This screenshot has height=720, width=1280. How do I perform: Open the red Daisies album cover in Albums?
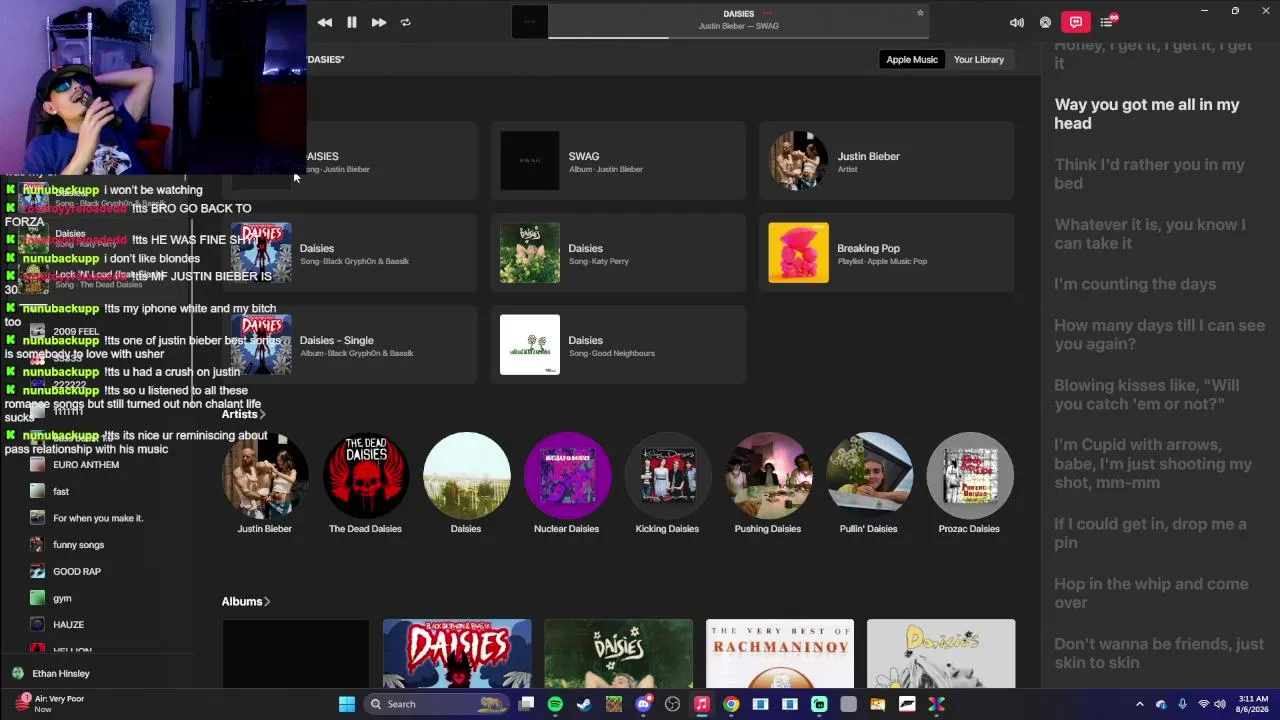(x=457, y=654)
